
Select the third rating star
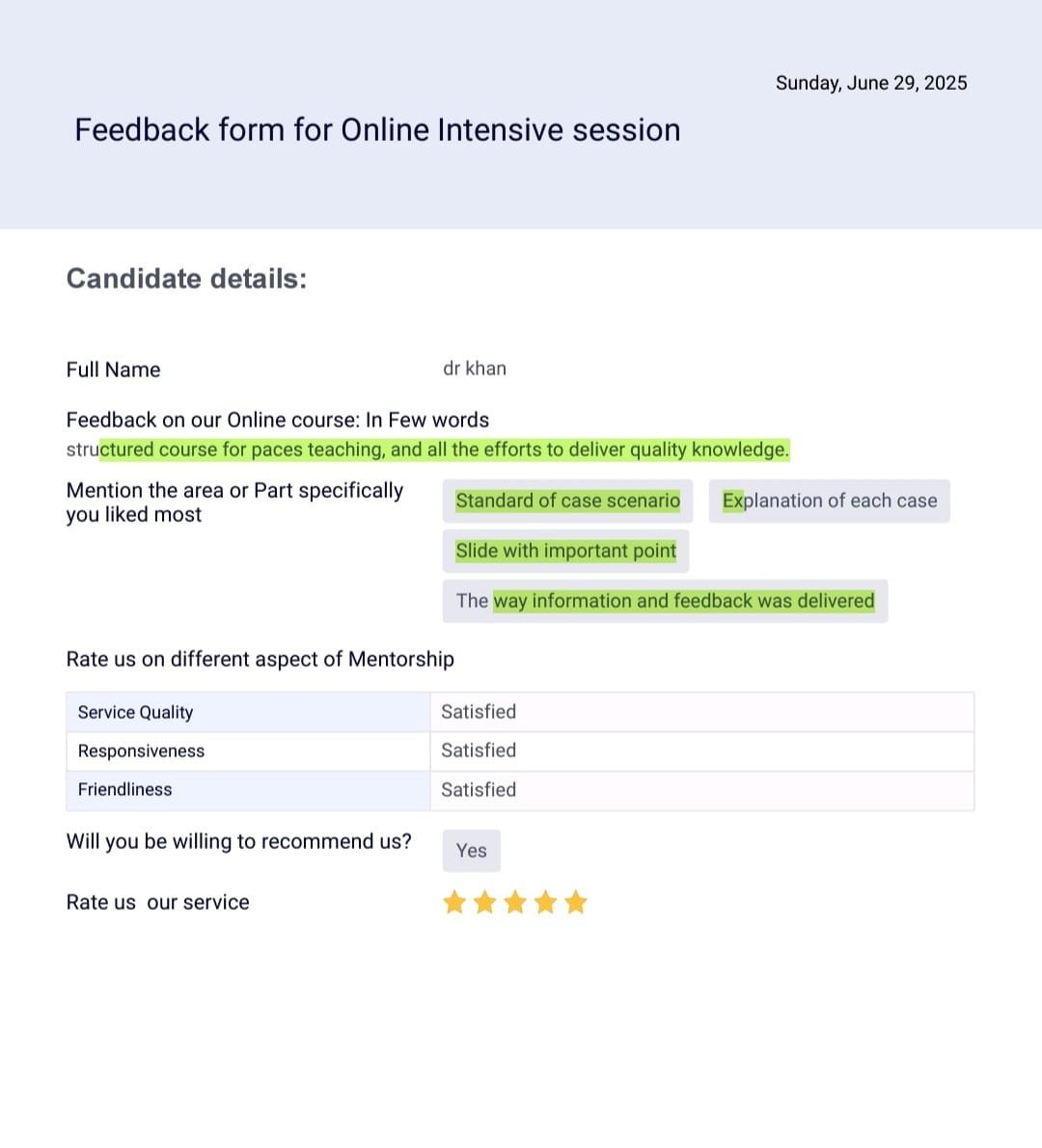pos(515,903)
